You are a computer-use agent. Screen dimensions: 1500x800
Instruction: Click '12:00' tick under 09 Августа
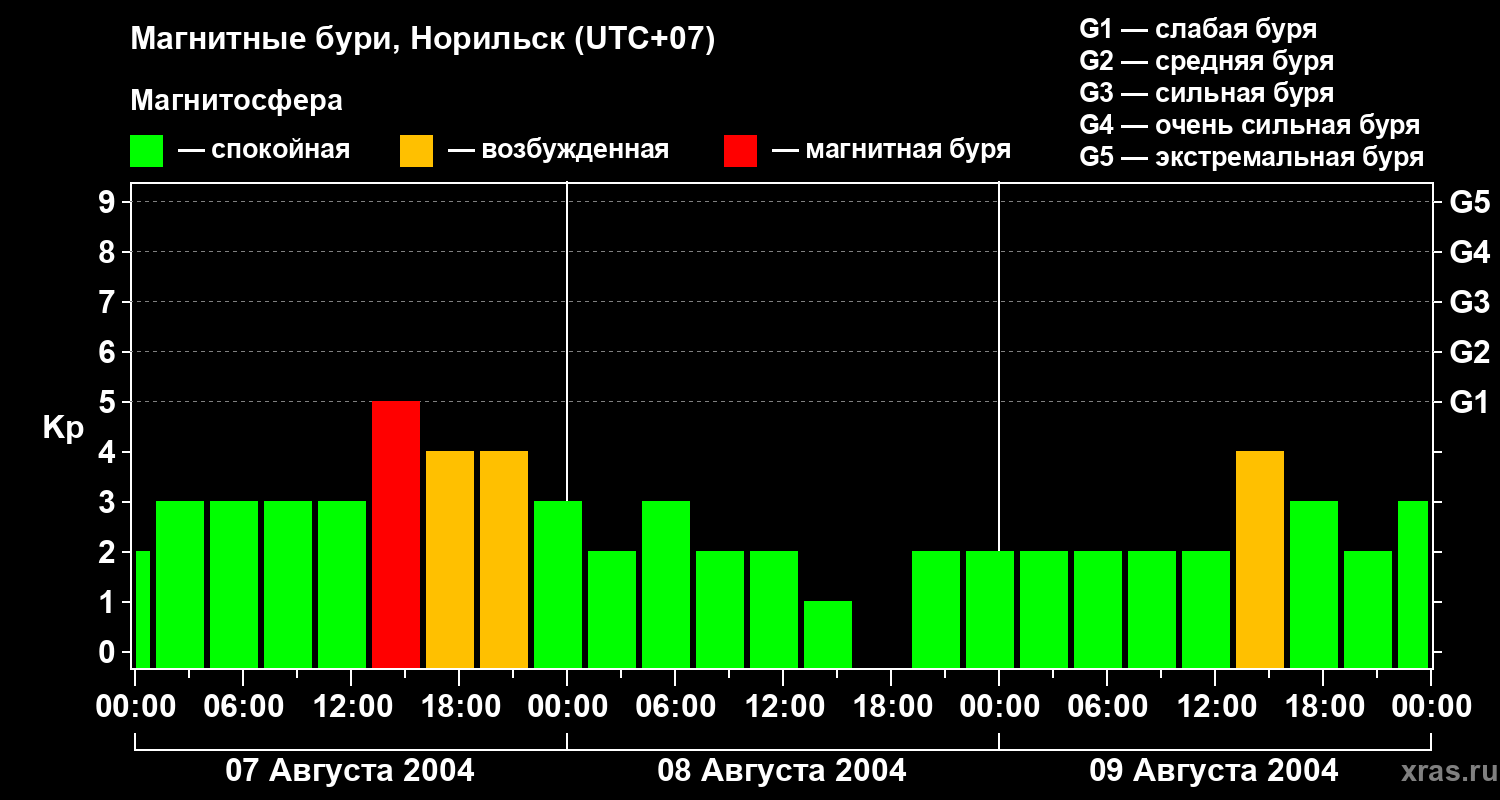1215,707
